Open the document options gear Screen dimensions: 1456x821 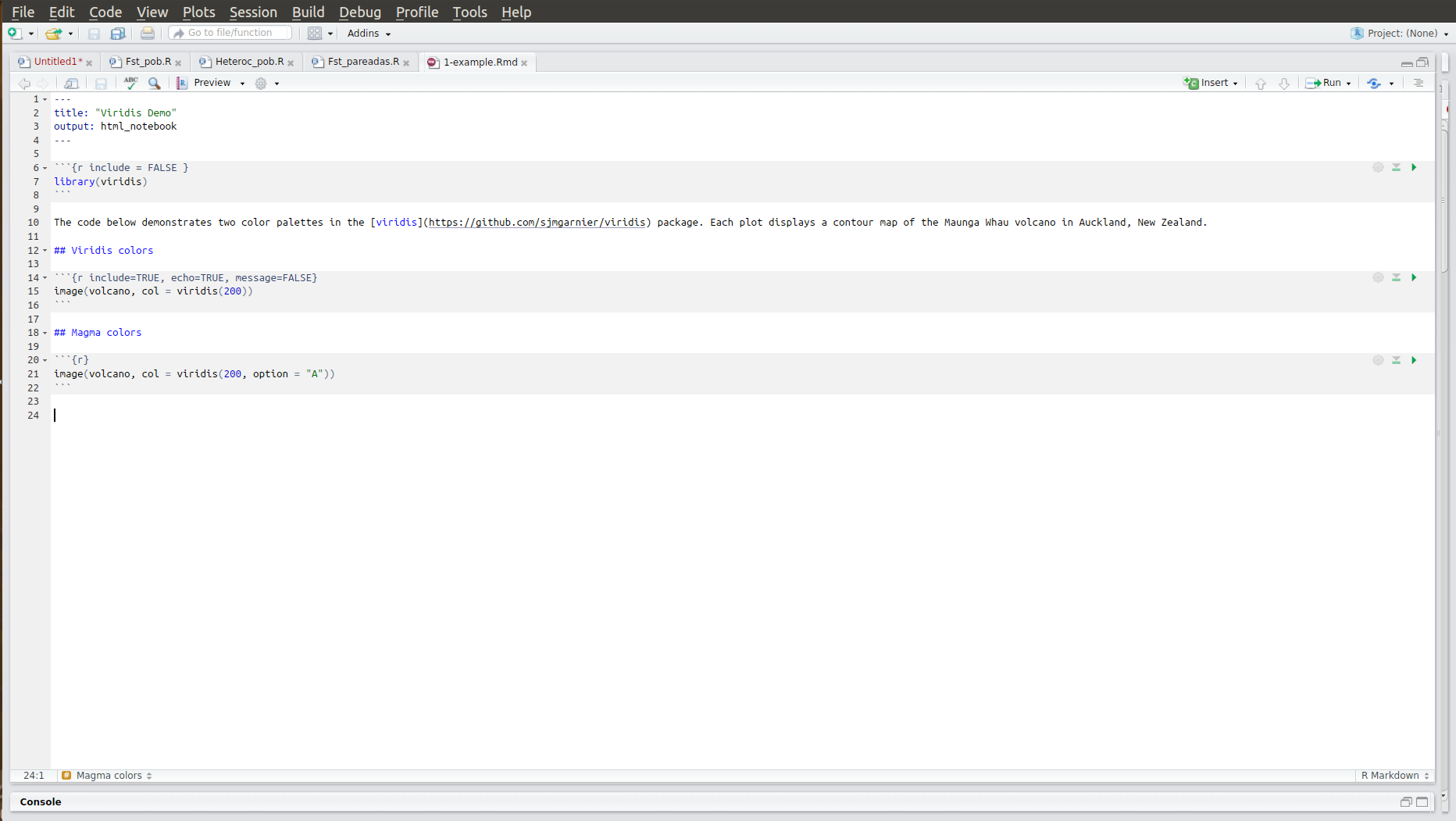[x=261, y=83]
